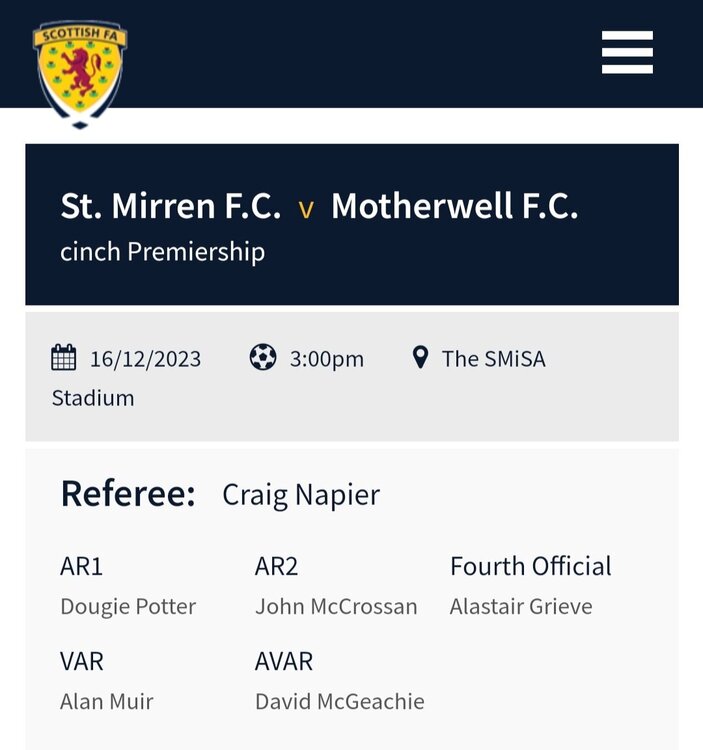Select referee name Craig Napier
Screen dimensions: 703x750
tap(301, 495)
